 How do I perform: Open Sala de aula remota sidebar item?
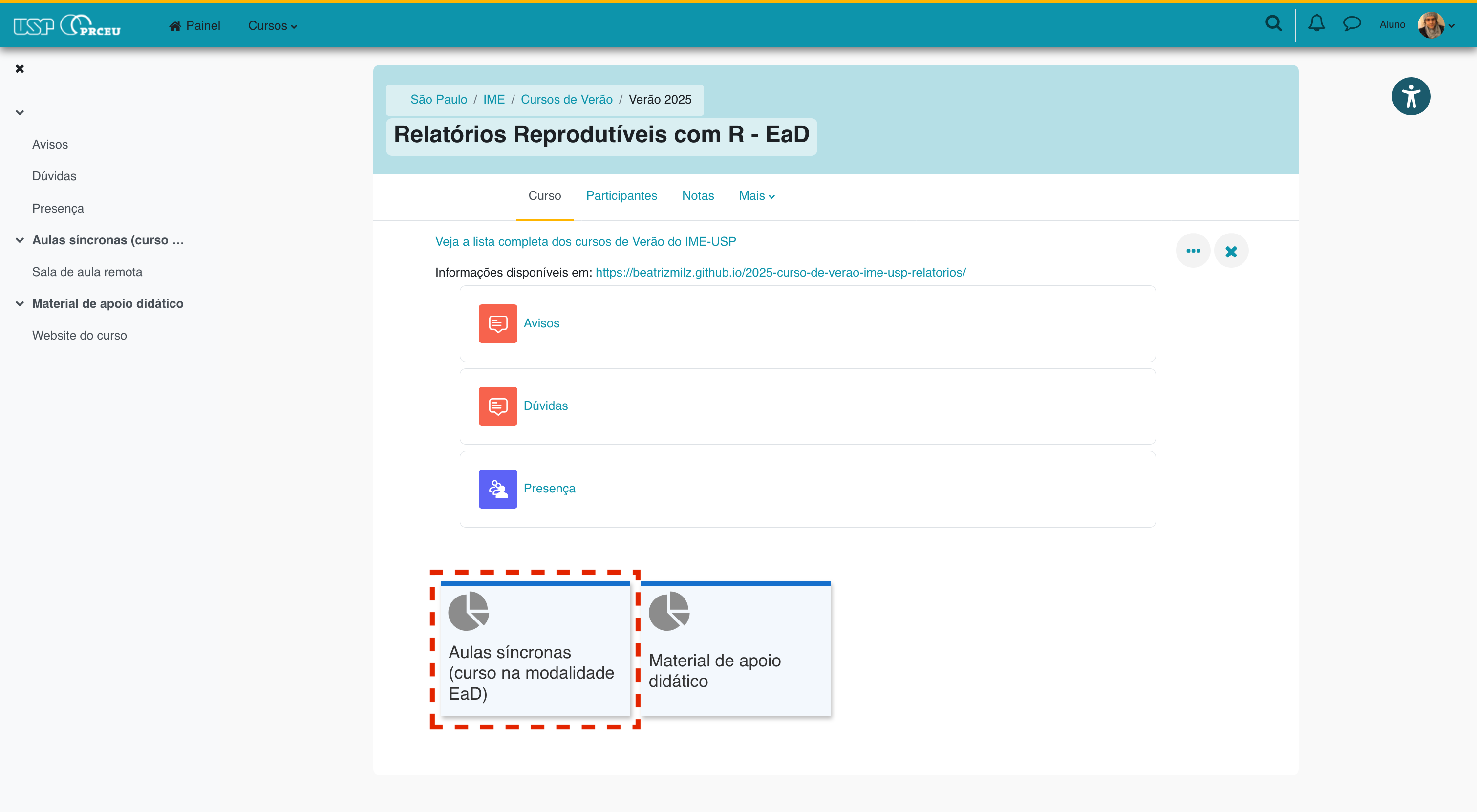click(x=87, y=272)
